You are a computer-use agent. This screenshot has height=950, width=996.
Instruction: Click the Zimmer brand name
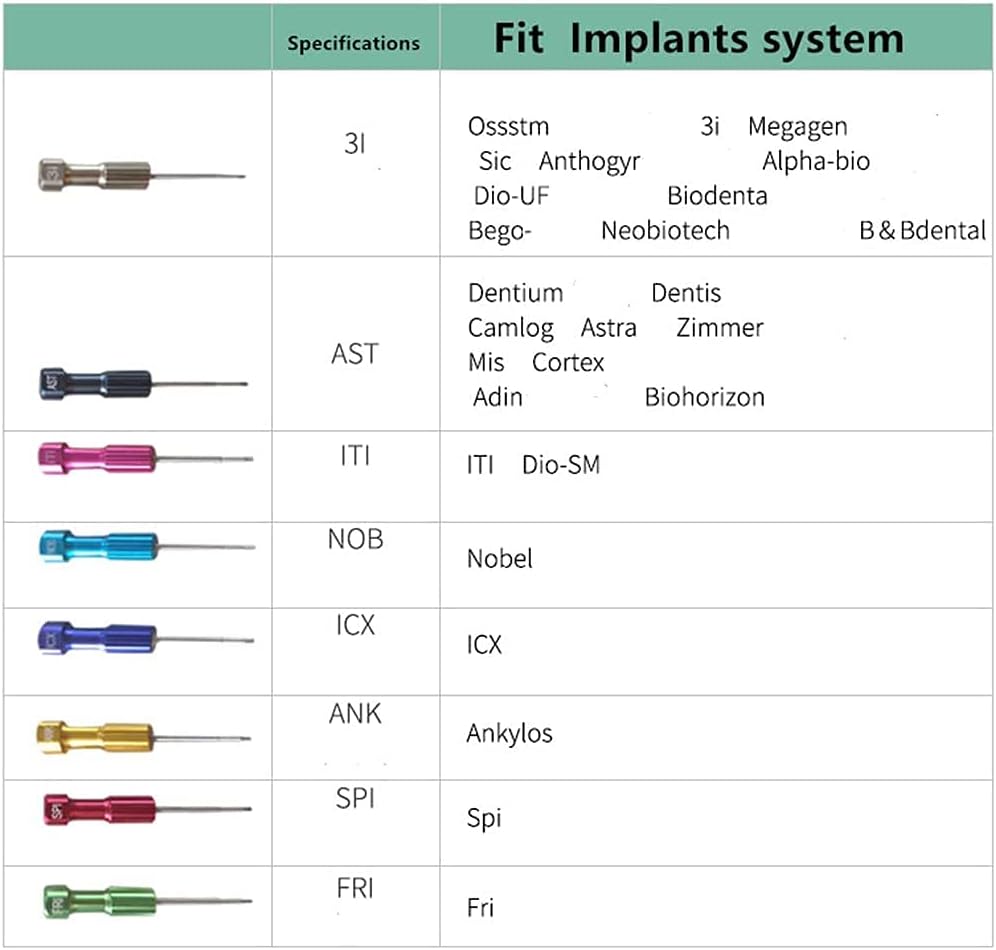(719, 328)
